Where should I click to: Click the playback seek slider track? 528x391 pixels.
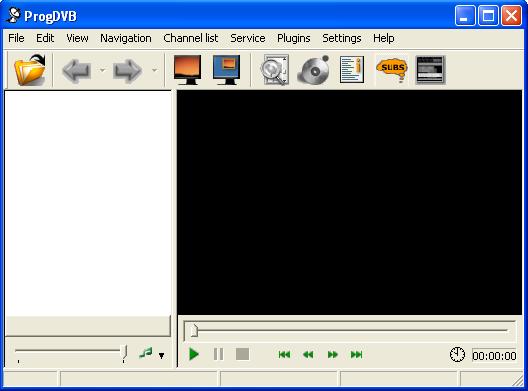point(350,330)
